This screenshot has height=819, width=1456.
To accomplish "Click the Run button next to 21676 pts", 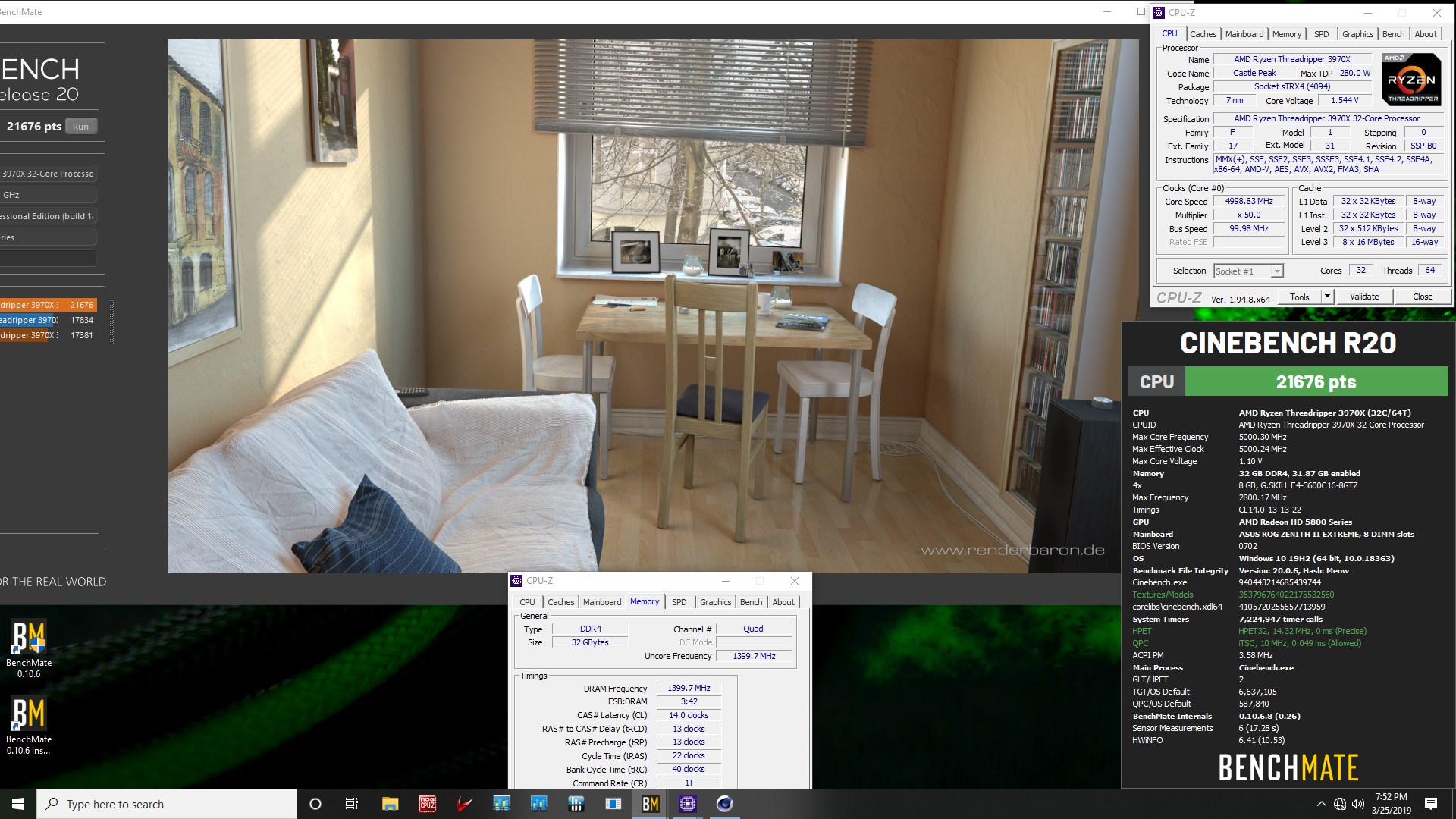I will (81, 127).
